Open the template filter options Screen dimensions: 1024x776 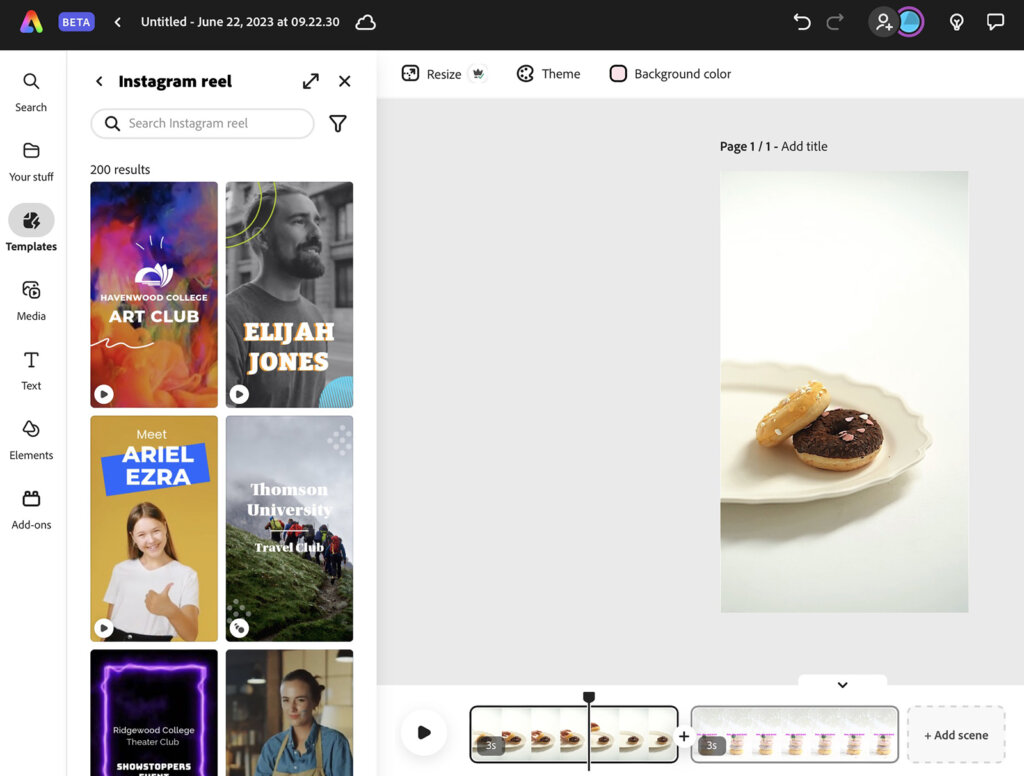tap(338, 123)
